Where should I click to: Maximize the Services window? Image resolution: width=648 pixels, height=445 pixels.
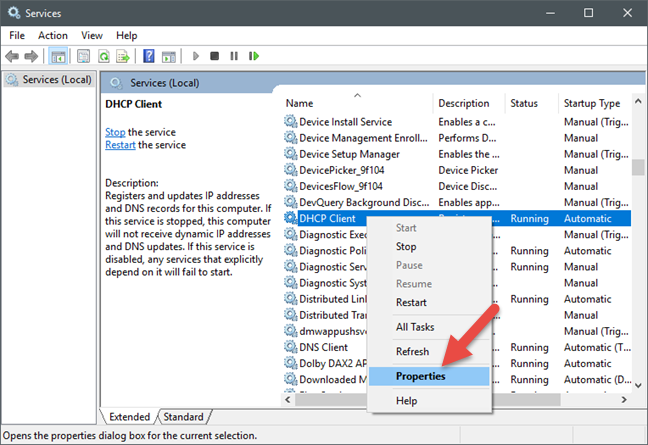coord(588,13)
